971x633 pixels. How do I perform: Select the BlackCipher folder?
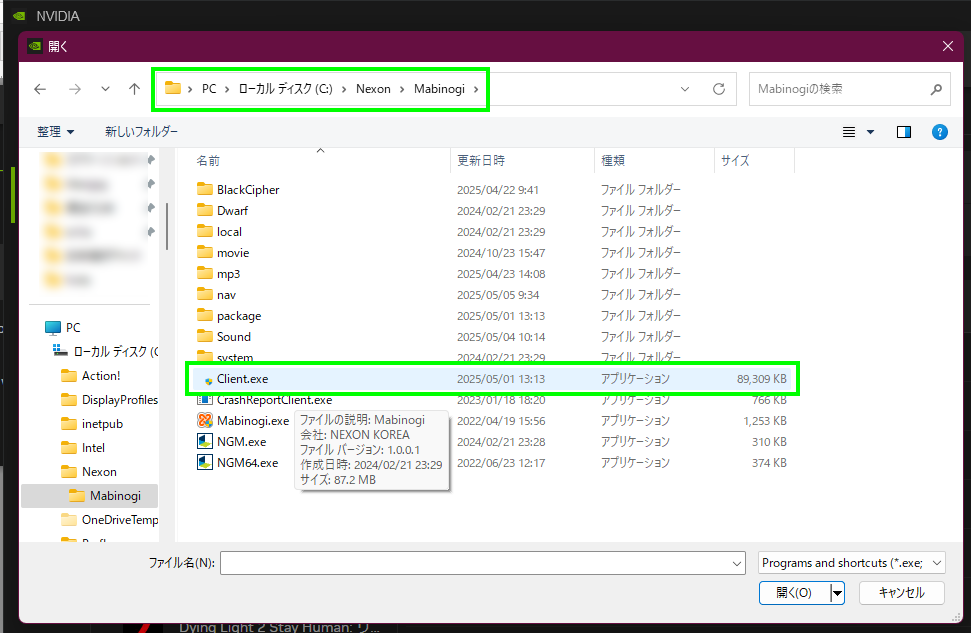click(248, 190)
